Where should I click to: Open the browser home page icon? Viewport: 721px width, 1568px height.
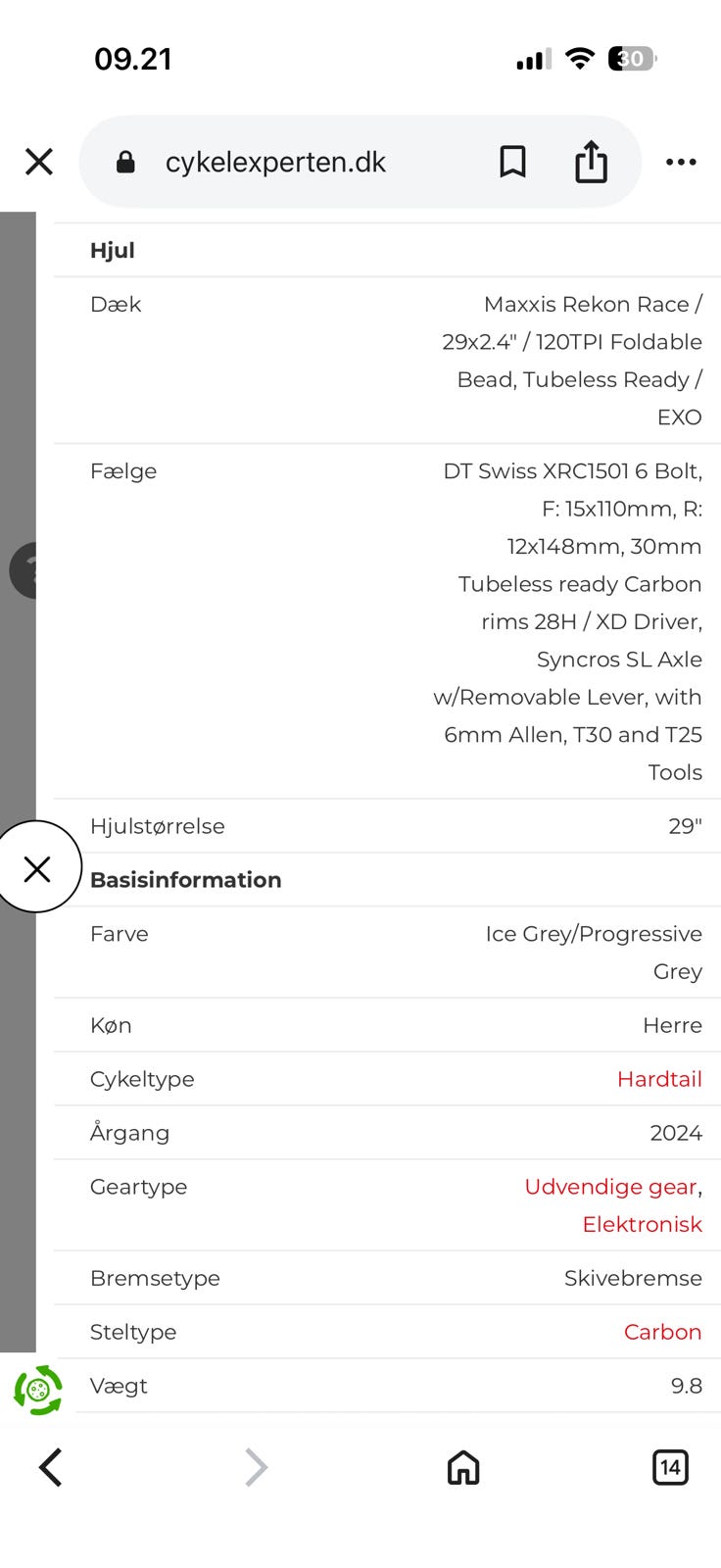click(x=463, y=1467)
